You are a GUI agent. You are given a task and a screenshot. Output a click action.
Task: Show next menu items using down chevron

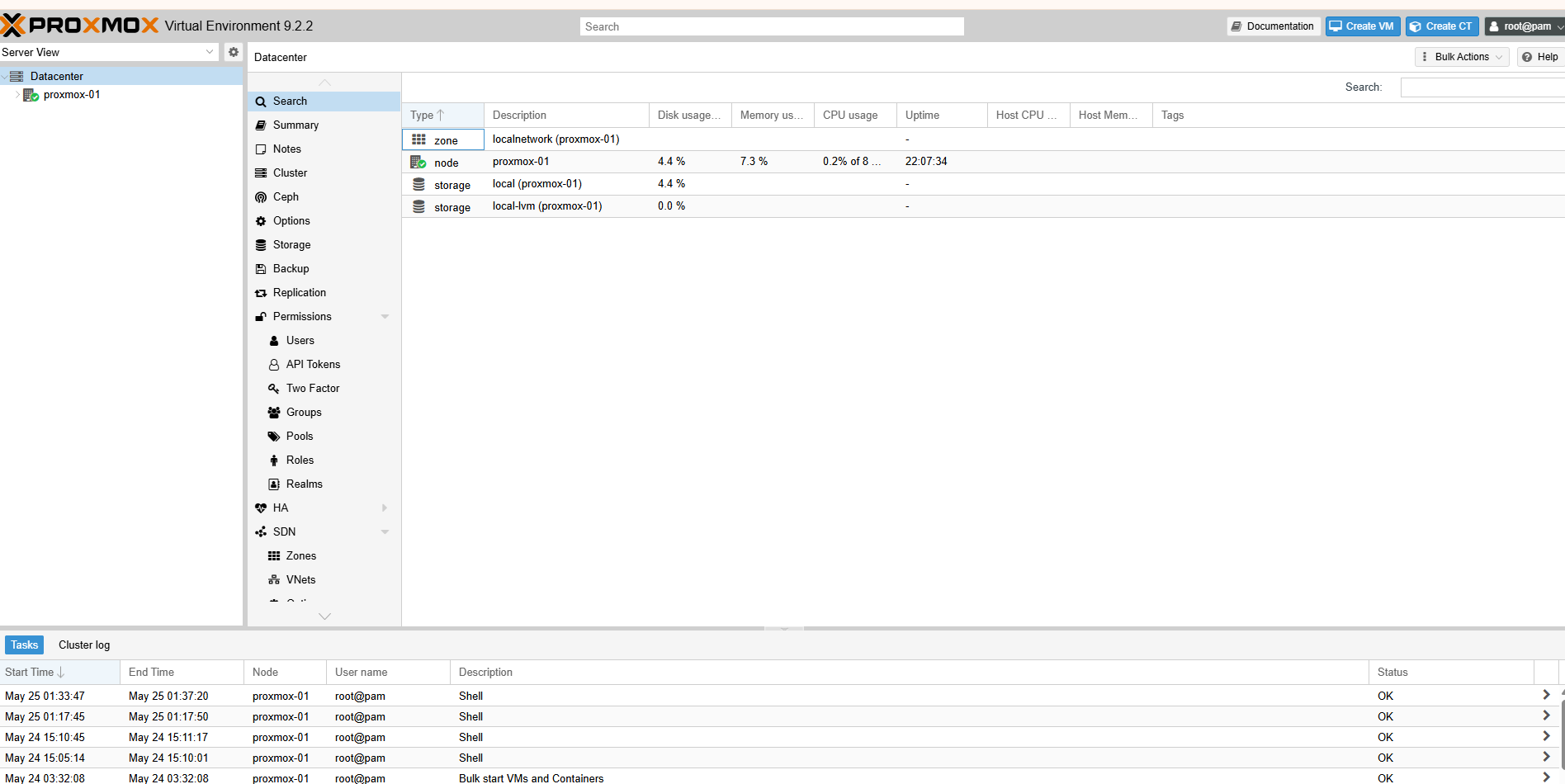324,616
